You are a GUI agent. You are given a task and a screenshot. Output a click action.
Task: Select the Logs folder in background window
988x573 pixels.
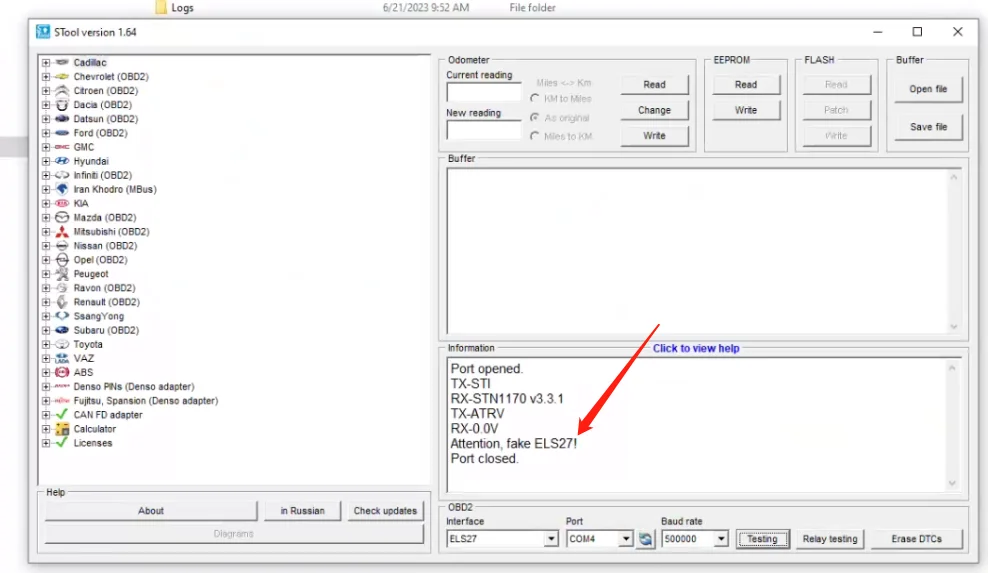pyautogui.click(x=182, y=8)
